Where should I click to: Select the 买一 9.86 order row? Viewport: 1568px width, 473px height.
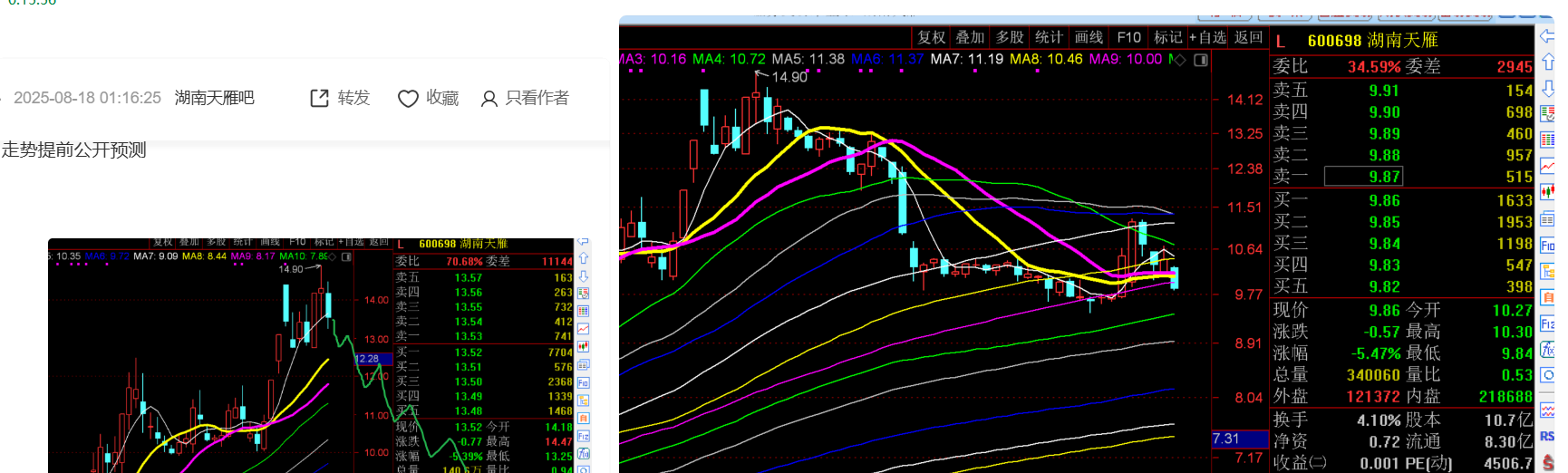(x=1402, y=201)
